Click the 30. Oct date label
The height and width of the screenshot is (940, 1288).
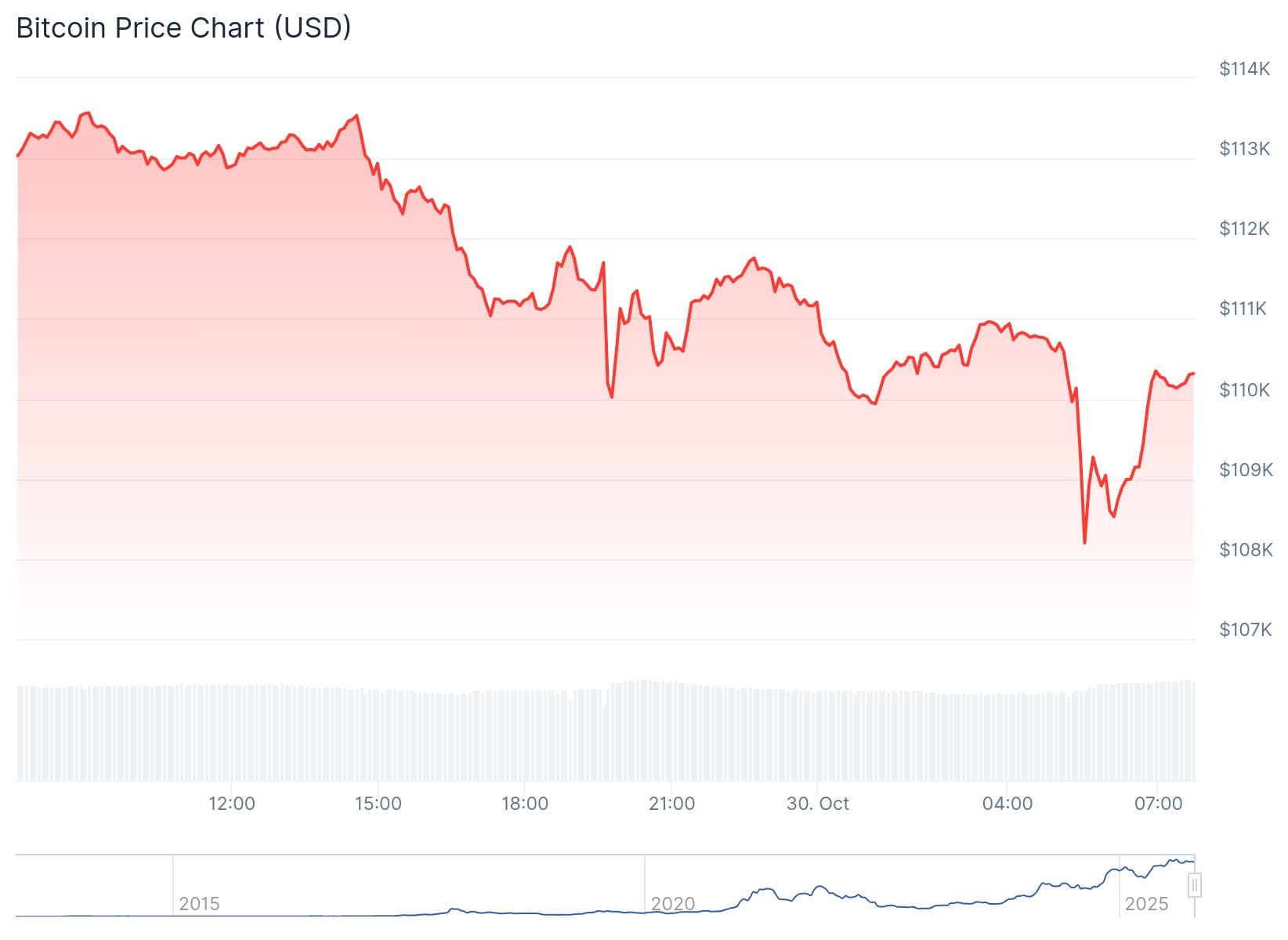817,804
